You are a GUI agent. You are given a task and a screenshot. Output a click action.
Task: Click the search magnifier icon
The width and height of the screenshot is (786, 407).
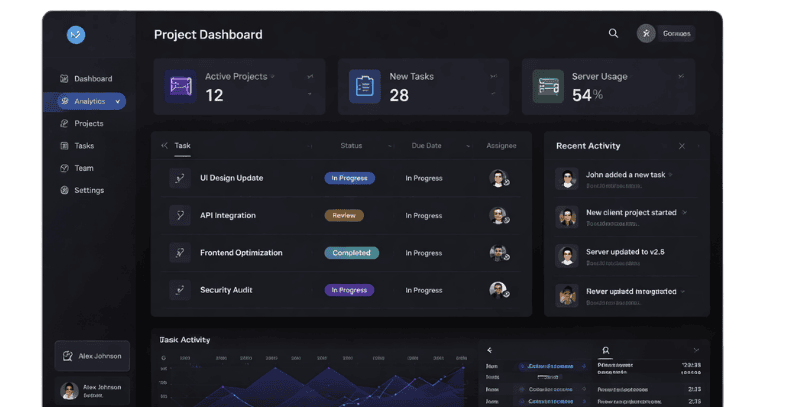[x=613, y=33]
